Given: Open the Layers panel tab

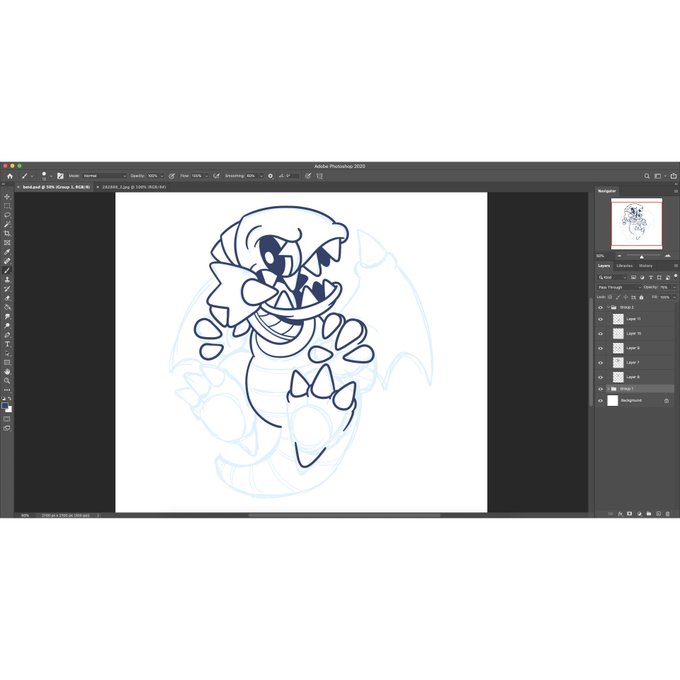Looking at the screenshot, I should [x=604, y=266].
